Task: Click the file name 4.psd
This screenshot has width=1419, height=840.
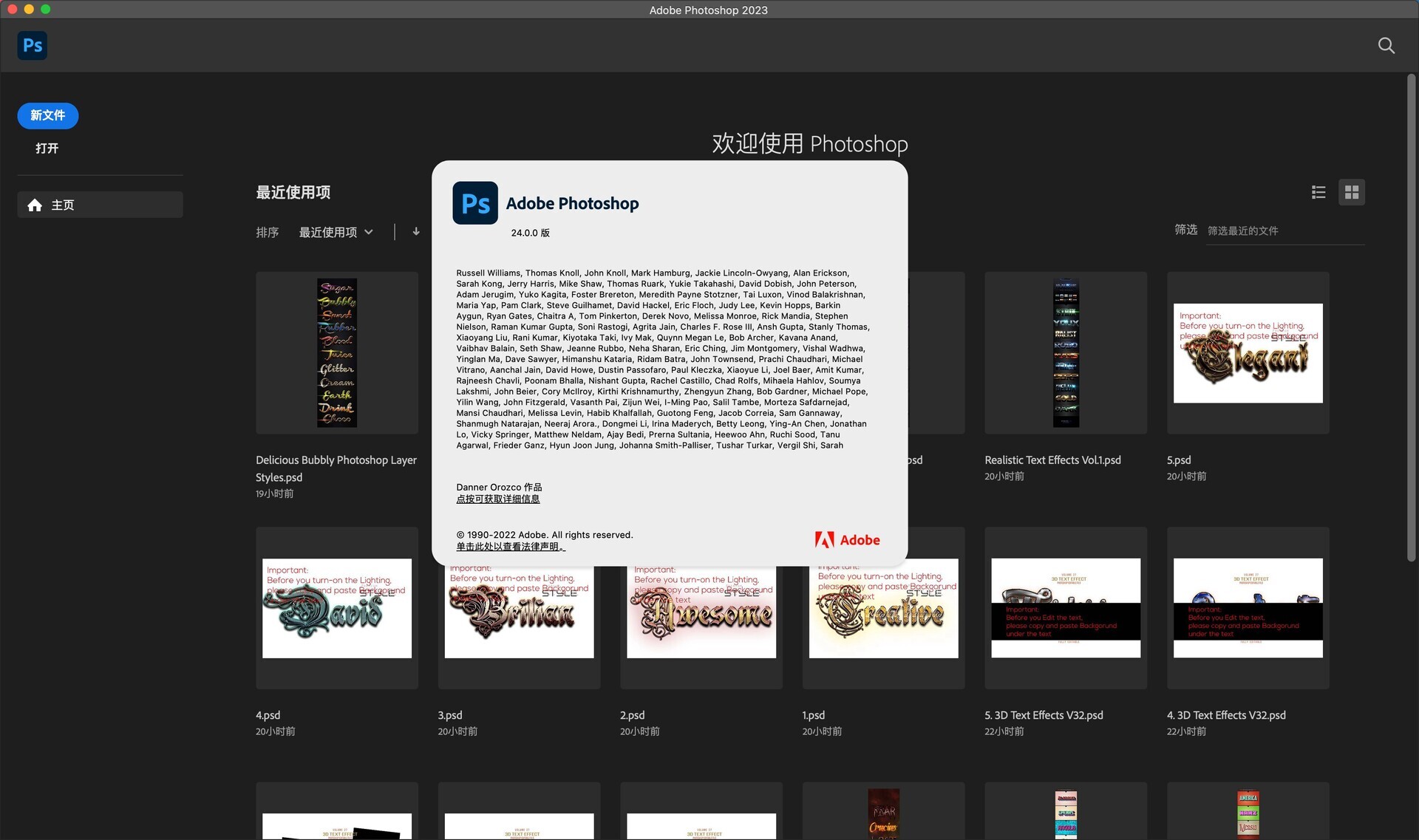Action: tap(268, 715)
